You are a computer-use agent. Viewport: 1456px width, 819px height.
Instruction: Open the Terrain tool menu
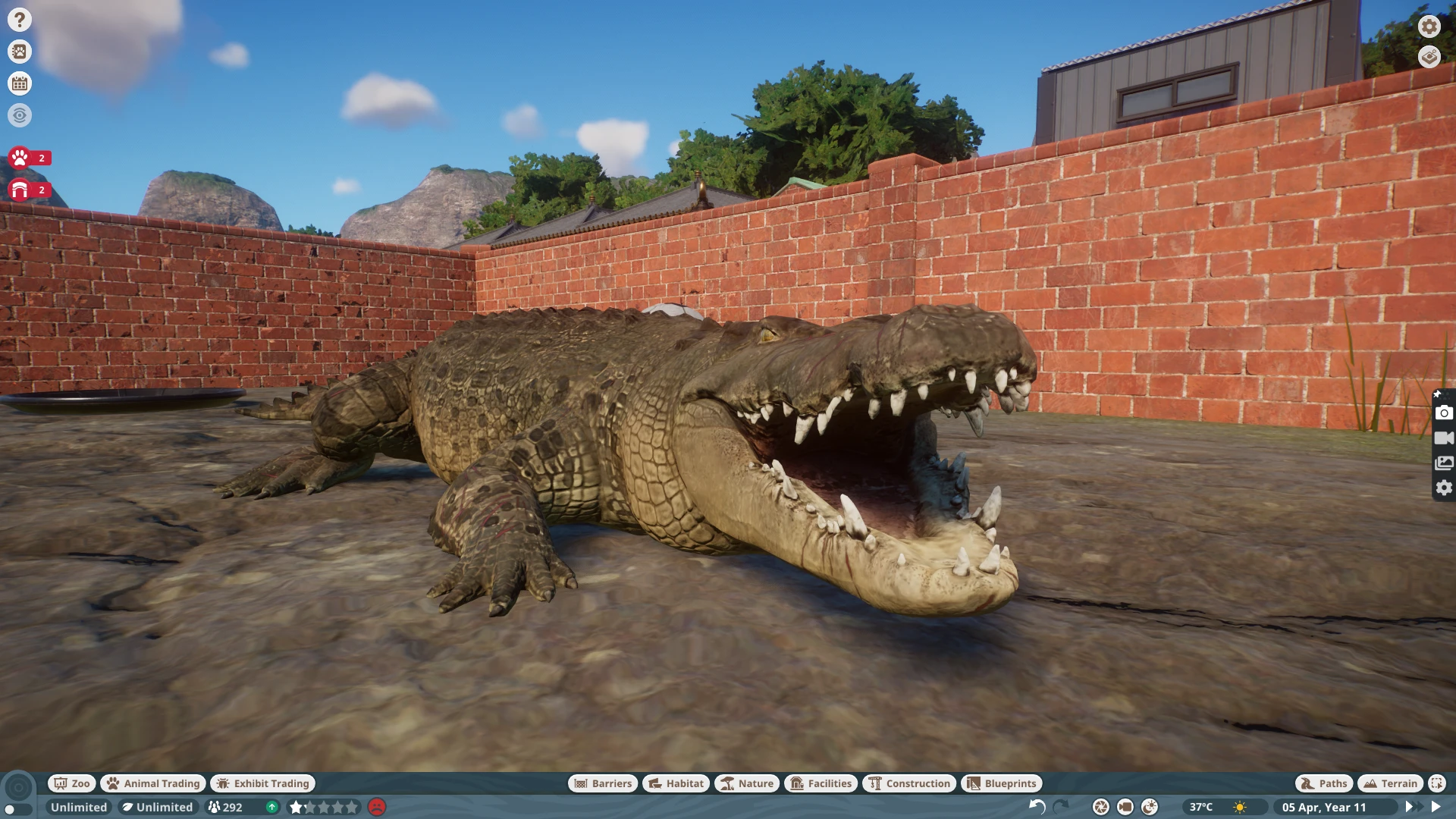pos(1391,783)
